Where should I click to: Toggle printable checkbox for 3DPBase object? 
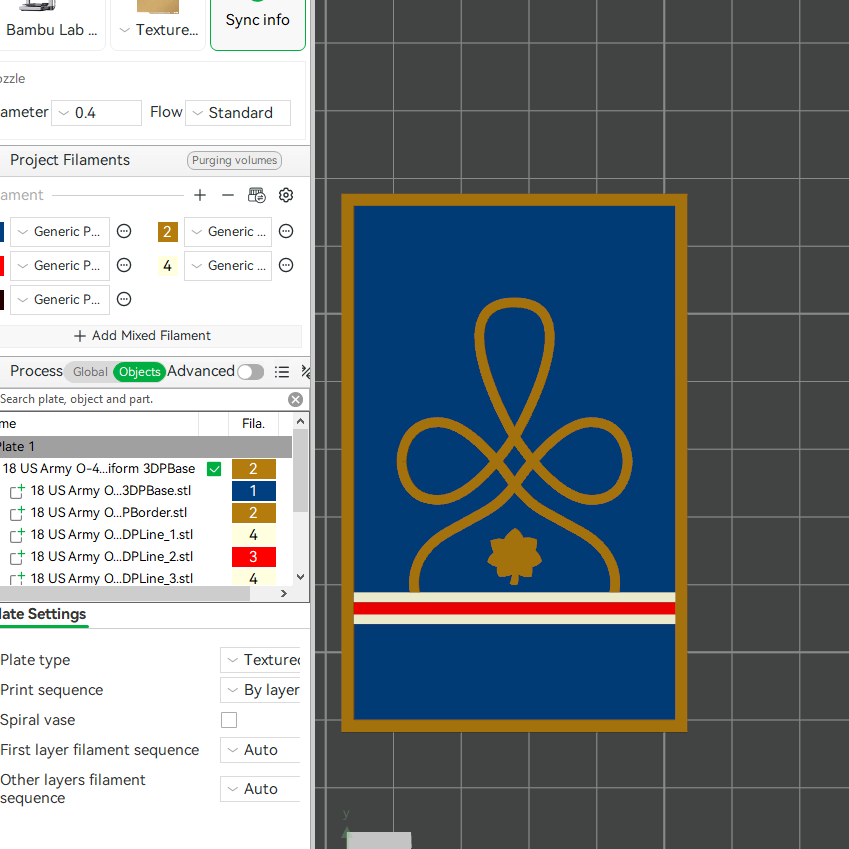(x=214, y=469)
